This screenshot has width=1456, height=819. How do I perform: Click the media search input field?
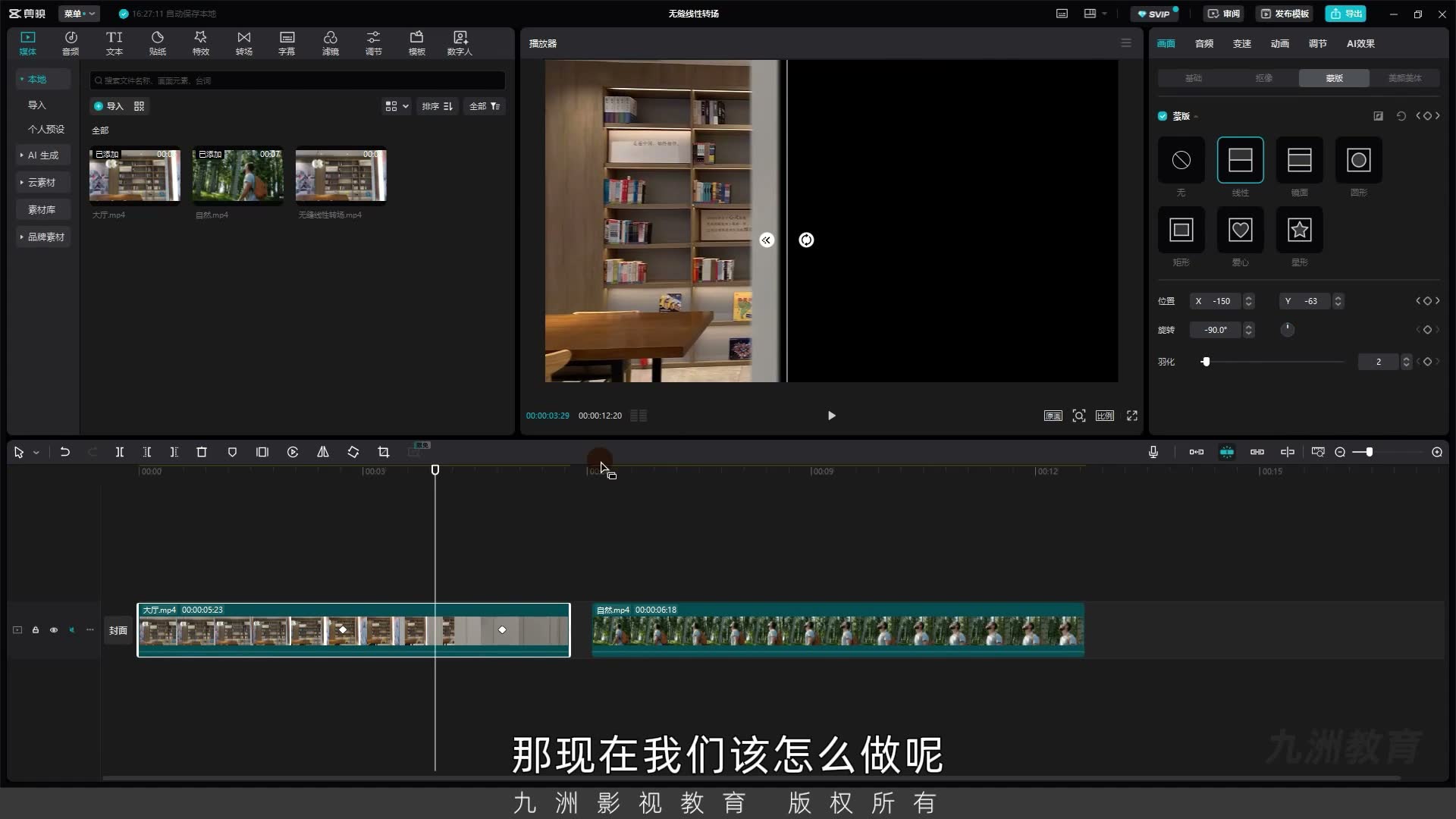coord(297,80)
